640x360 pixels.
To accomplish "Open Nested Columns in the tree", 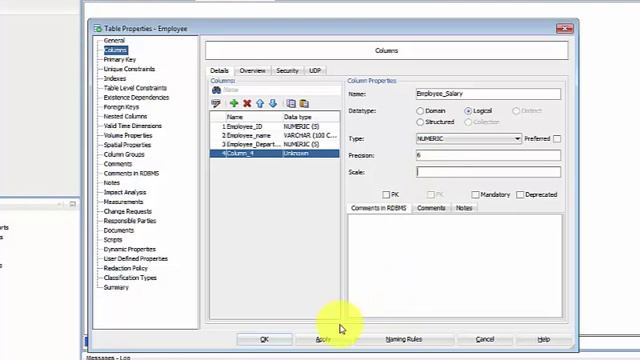I will pyautogui.click(x=125, y=116).
